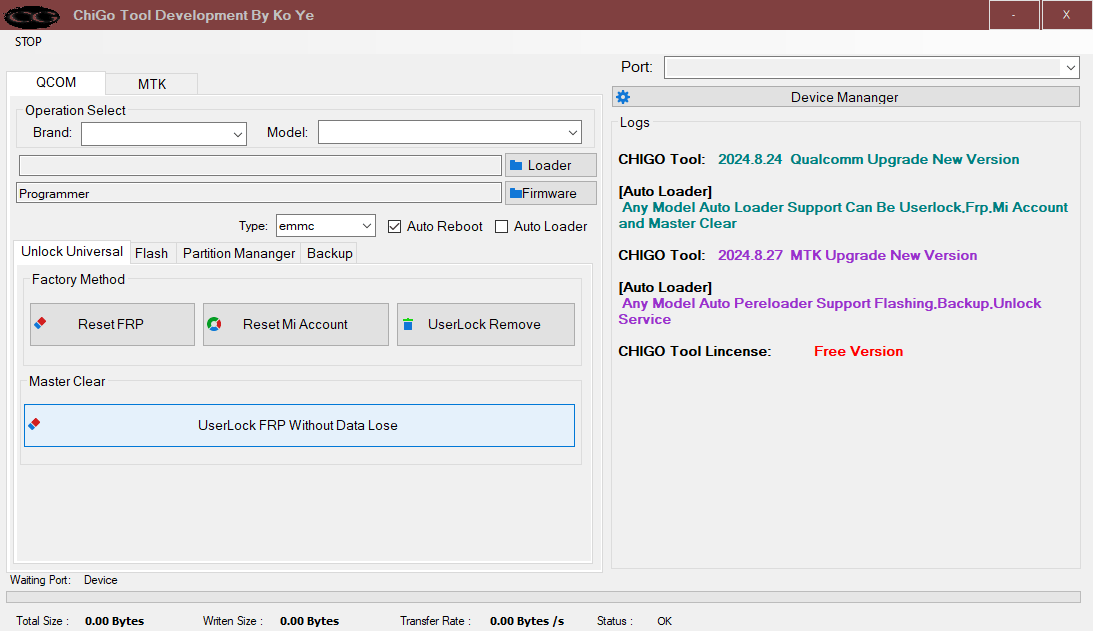1093x631 pixels.
Task: Disable the Auto Reboot checkbox
Action: [395, 226]
